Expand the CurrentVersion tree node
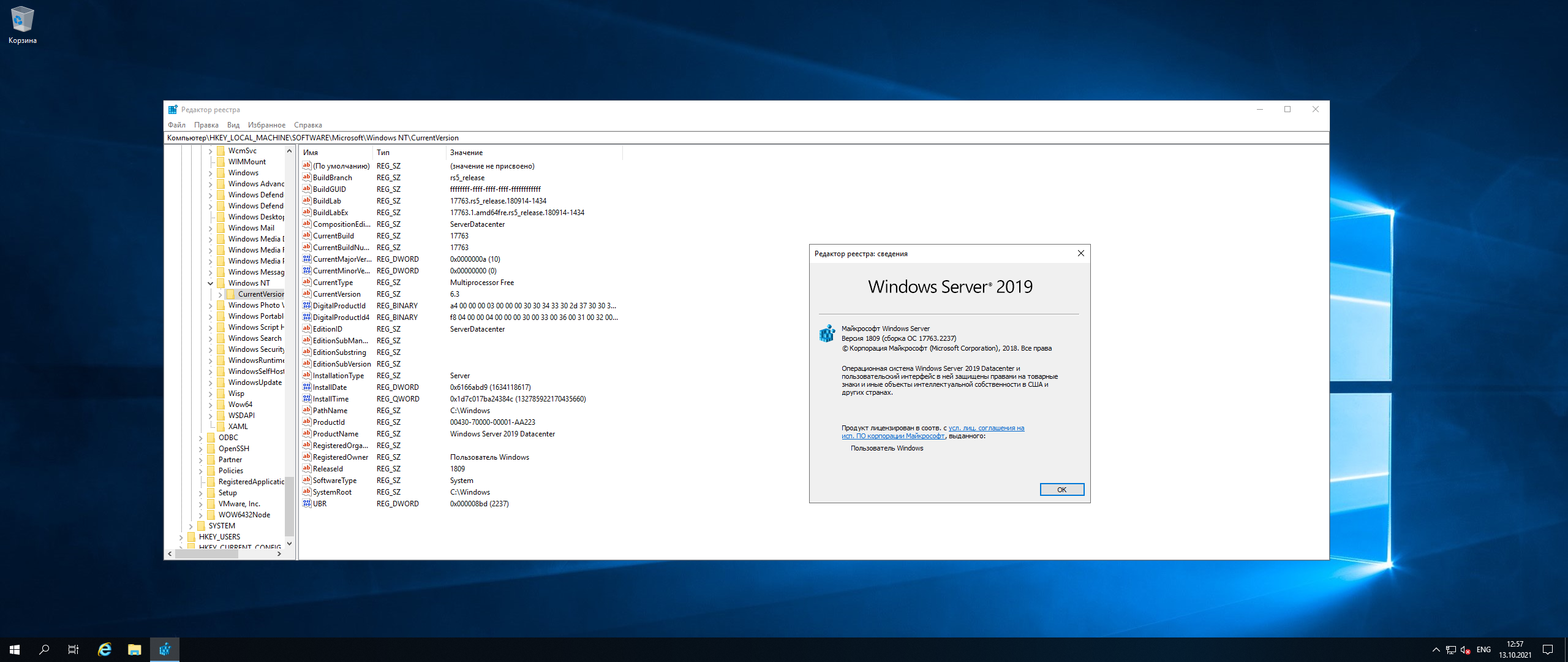 click(x=221, y=294)
